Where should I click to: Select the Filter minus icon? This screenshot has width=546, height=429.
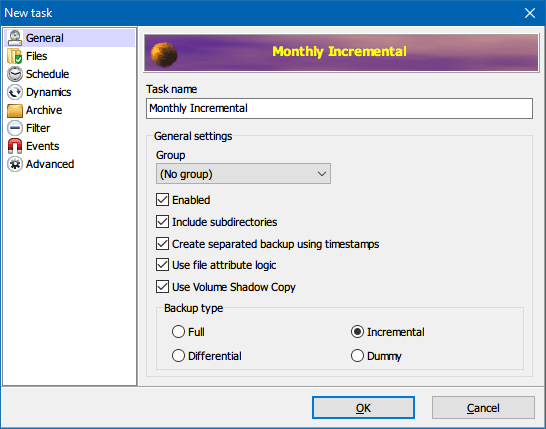(x=15, y=128)
